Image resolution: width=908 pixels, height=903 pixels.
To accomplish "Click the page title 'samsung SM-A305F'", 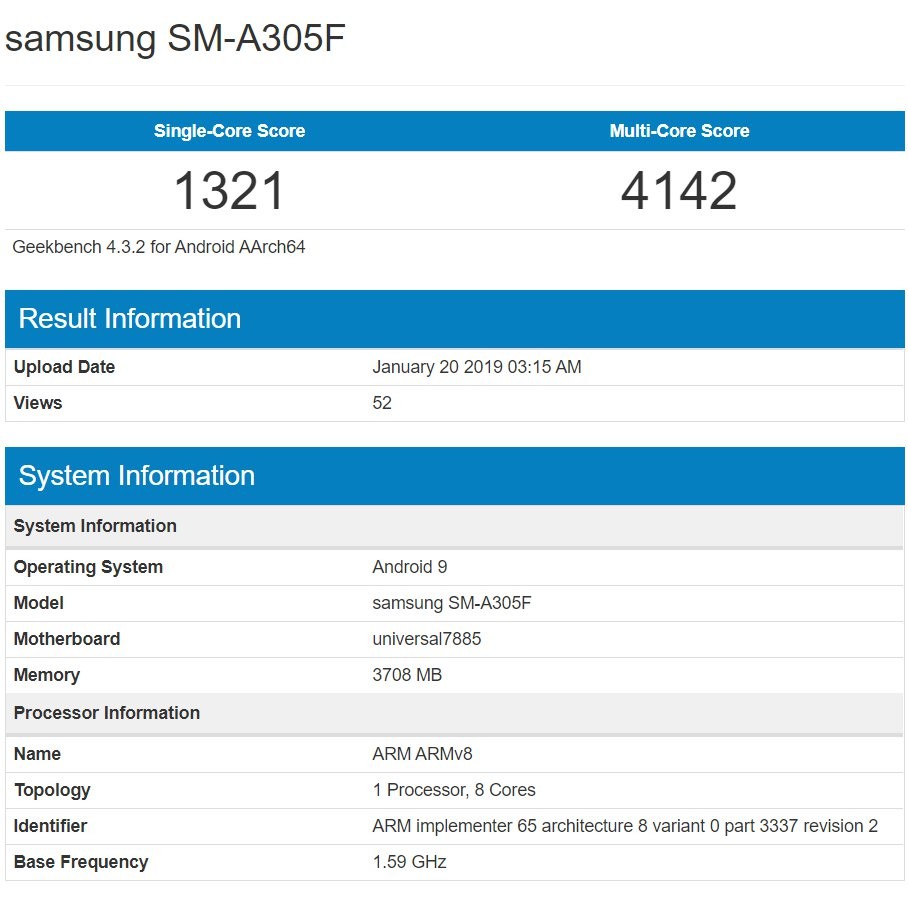I will [175, 39].
